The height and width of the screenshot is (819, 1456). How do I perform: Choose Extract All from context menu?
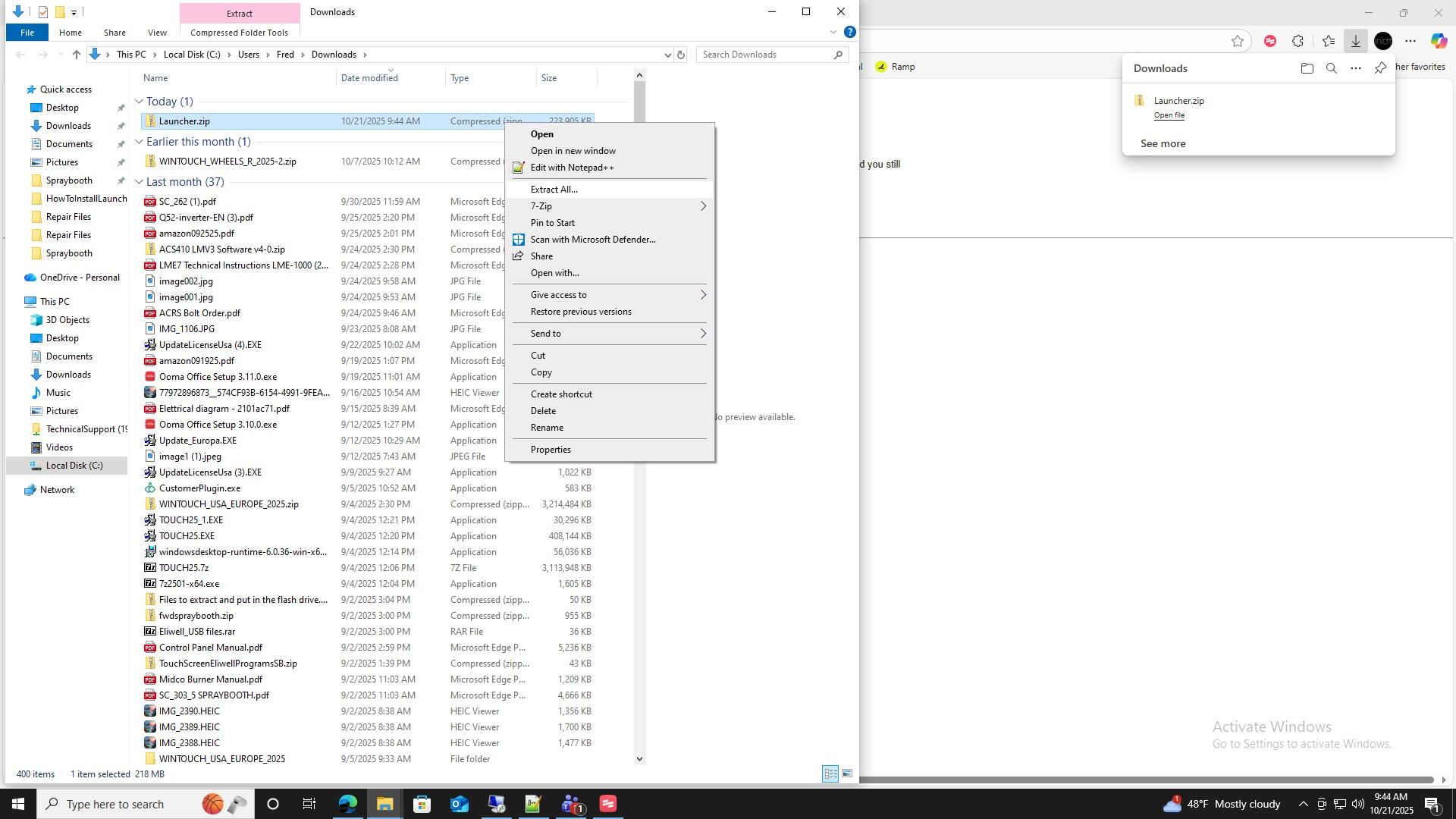[x=554, y=190]
